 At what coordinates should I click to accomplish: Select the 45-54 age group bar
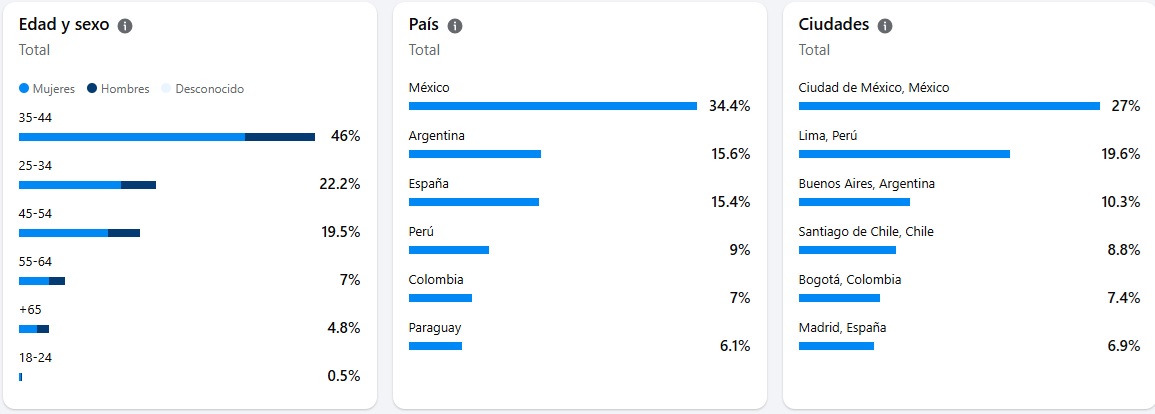click(x=79, y=233)
